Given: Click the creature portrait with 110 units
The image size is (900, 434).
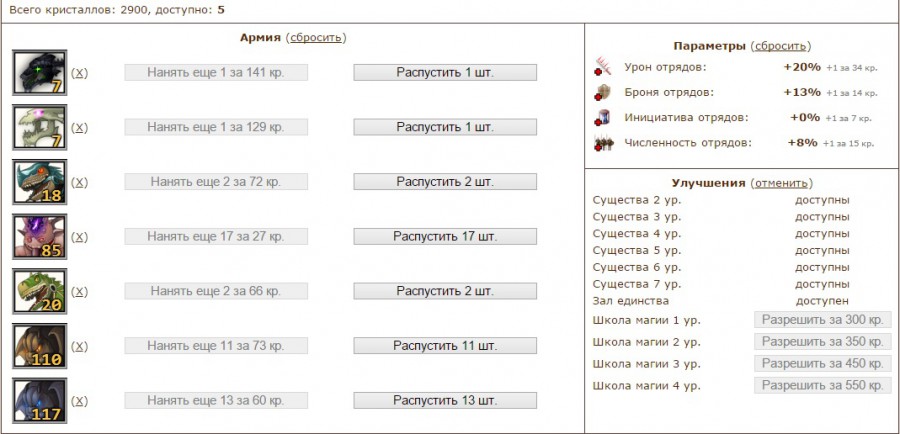Looking at the screenshot, I should pos(39,346).
